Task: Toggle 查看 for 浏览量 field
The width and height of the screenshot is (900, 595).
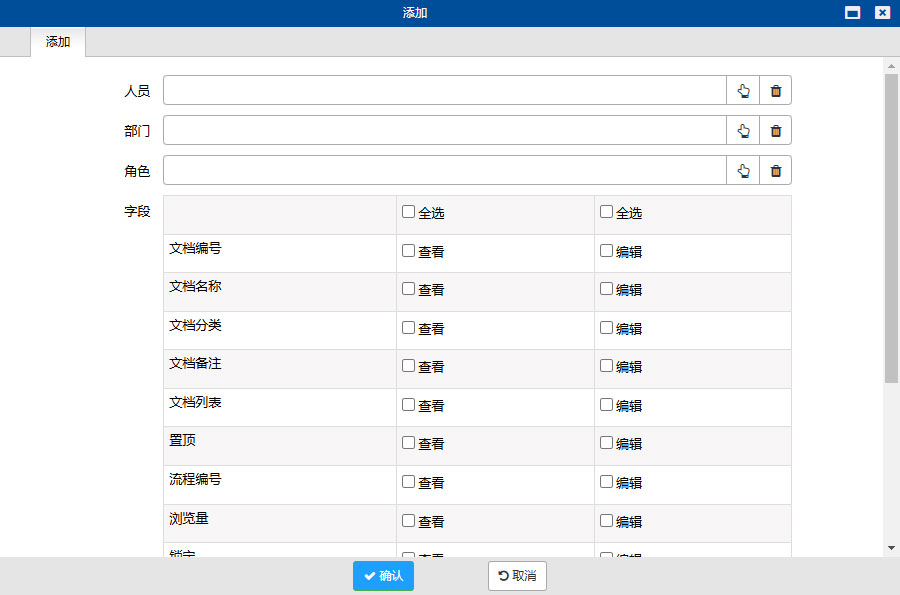Action: [x=408, y=520]
